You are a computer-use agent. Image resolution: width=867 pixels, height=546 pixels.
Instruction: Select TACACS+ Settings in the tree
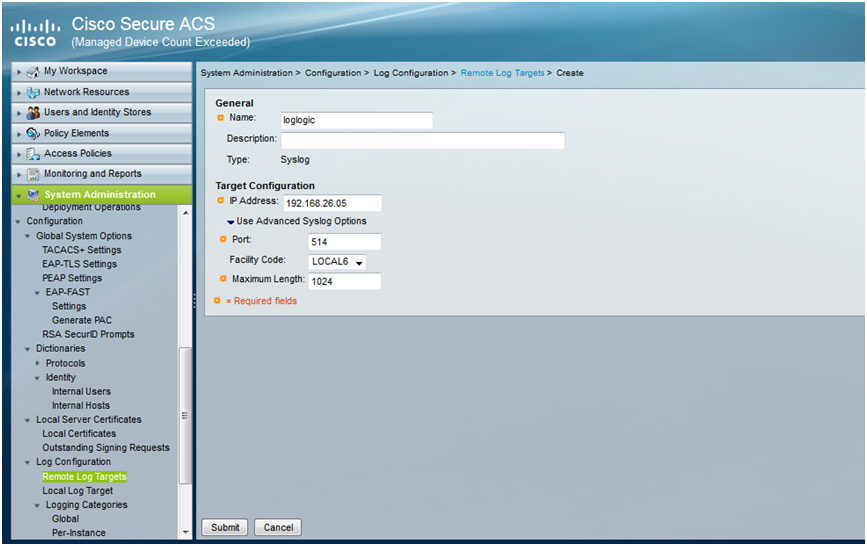[x=82, y=250]
